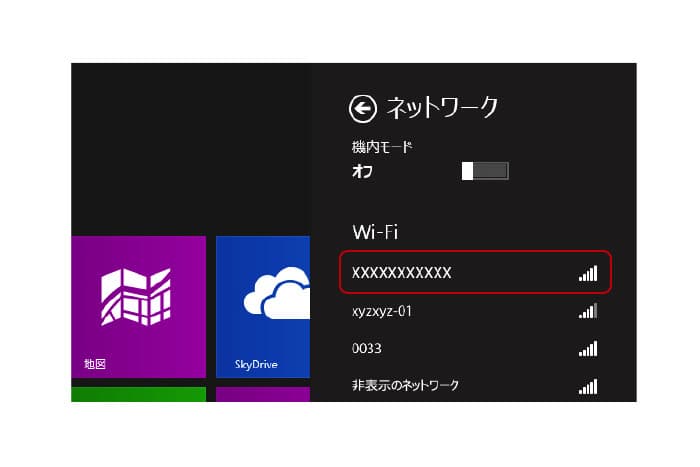
Task: Click signal icon for 非表示のネットワーク
Action: click(588, 386)
